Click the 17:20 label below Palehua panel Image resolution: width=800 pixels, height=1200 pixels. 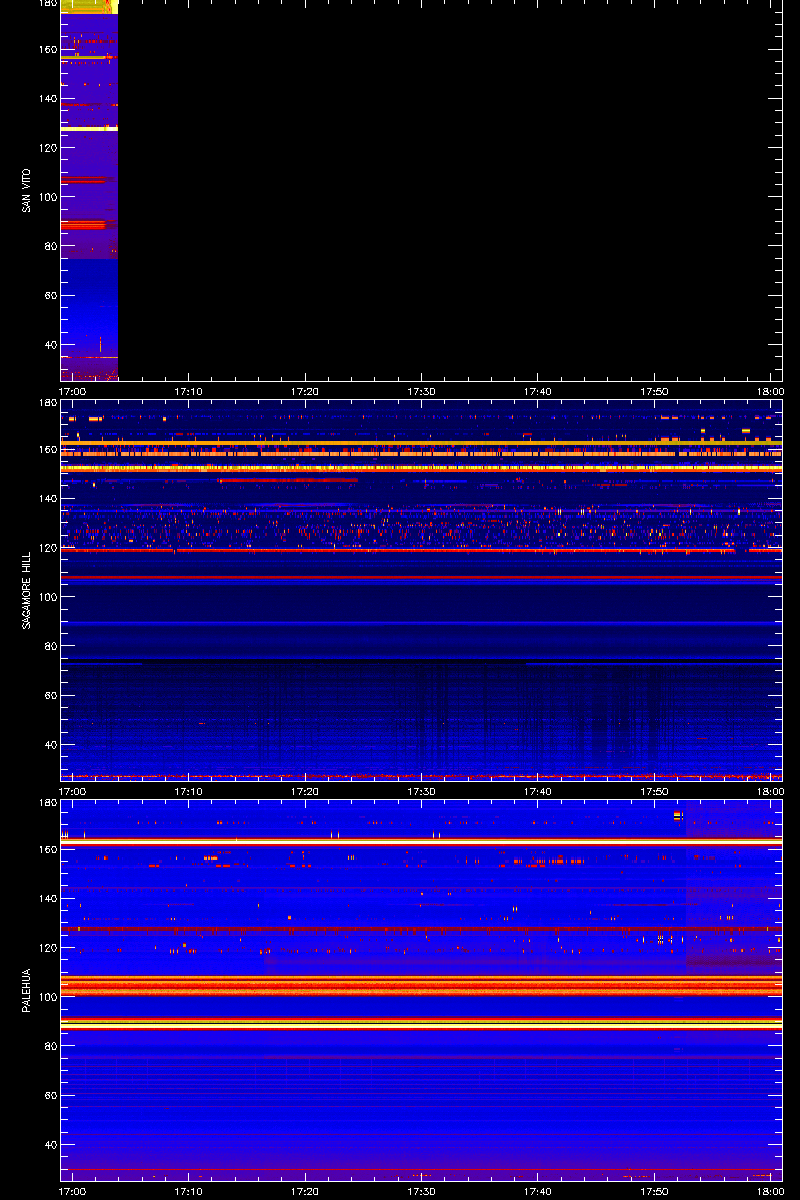pos(305,1192)
